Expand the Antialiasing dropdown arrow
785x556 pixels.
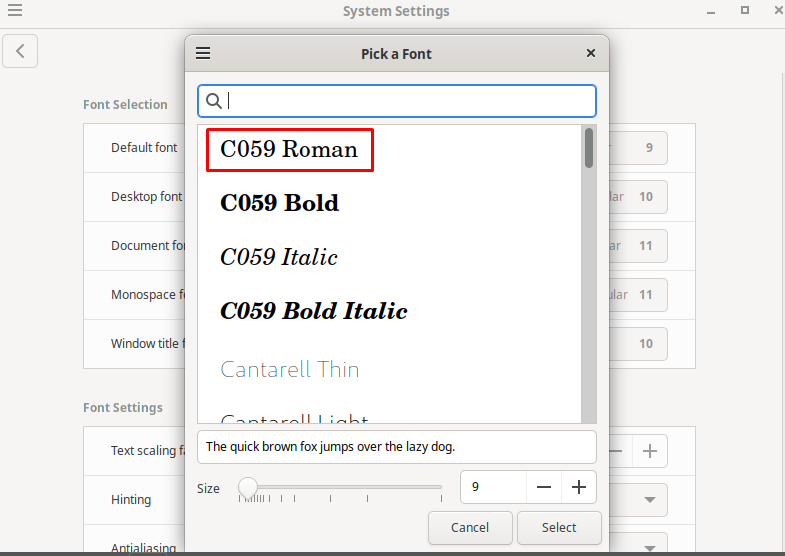click(650, 548)
